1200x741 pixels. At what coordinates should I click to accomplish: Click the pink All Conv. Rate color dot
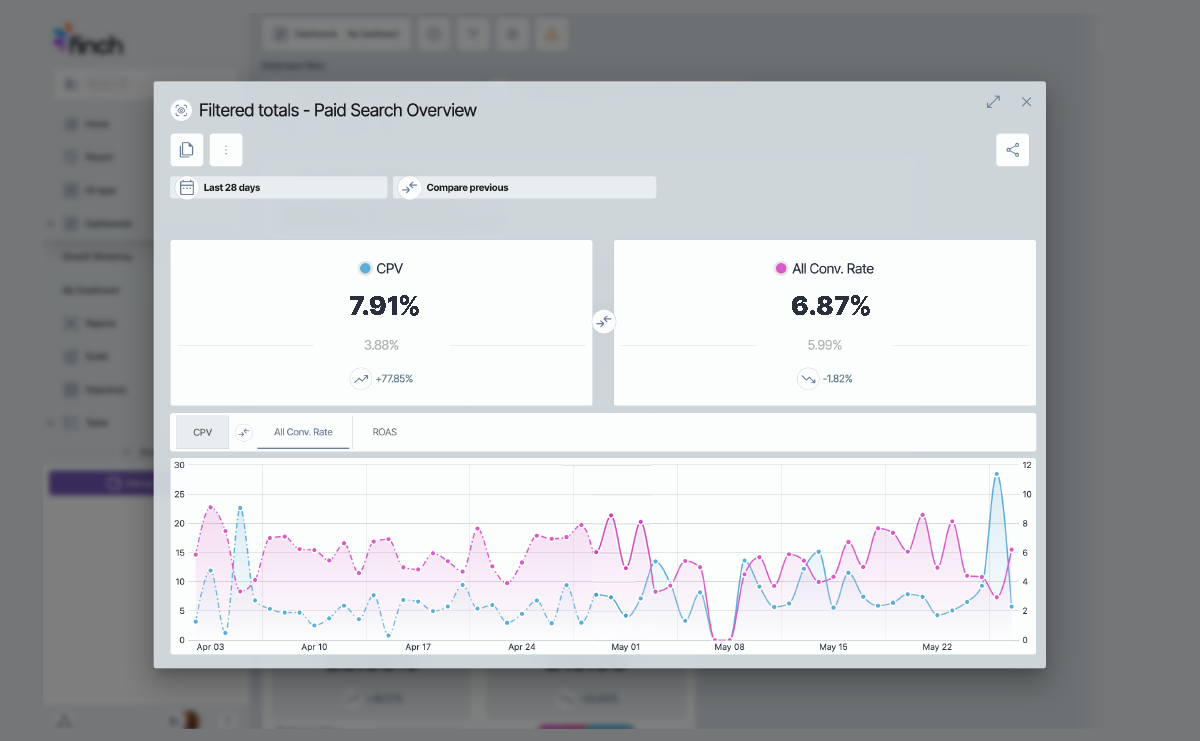tap(781, 268)
